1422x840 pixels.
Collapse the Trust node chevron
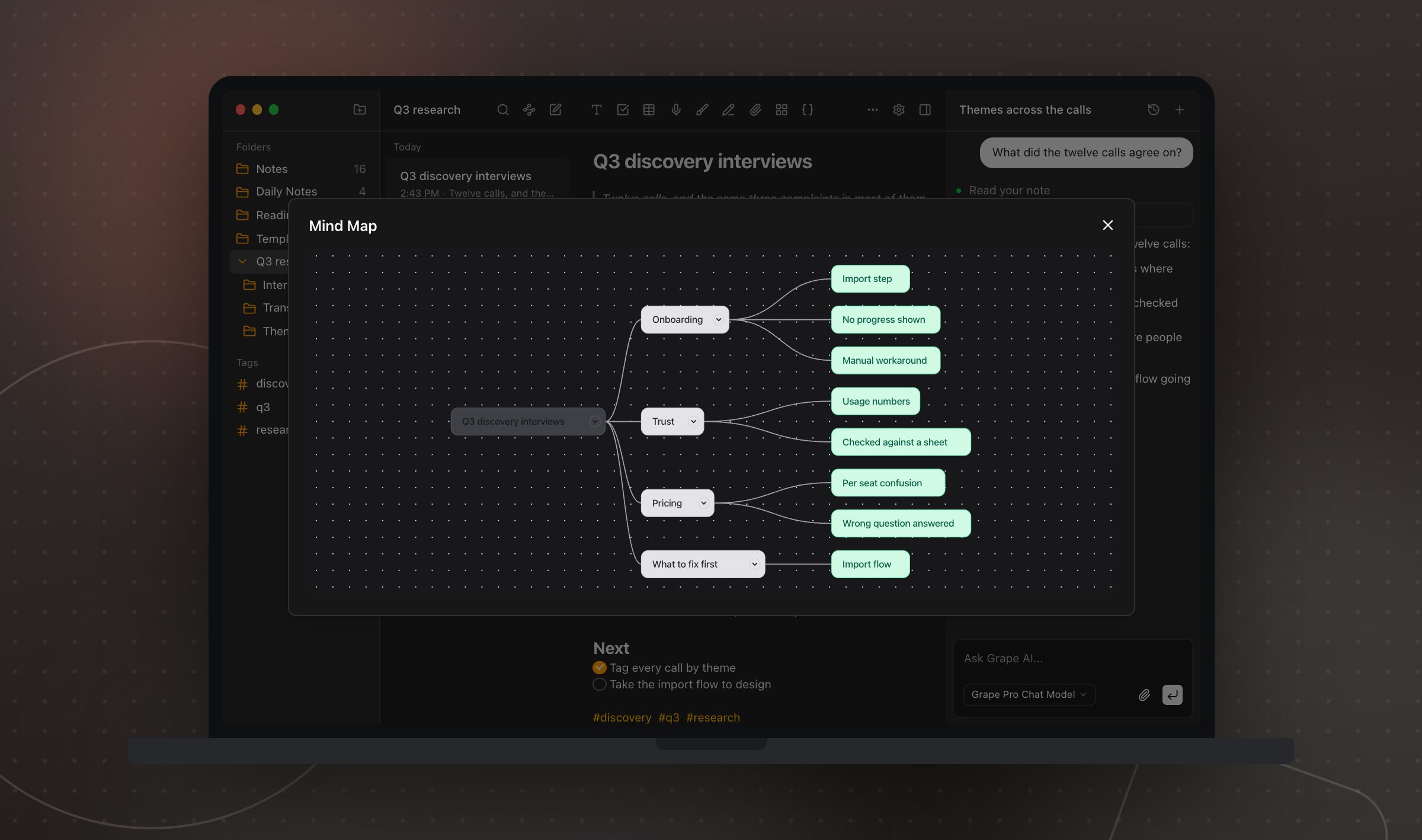(x=693, y=422)
